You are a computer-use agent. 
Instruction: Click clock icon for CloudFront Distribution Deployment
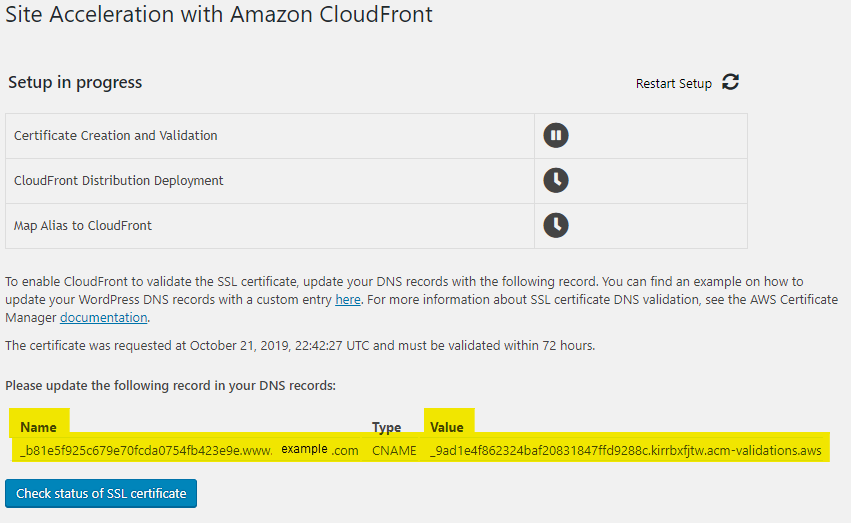[556, 180]
